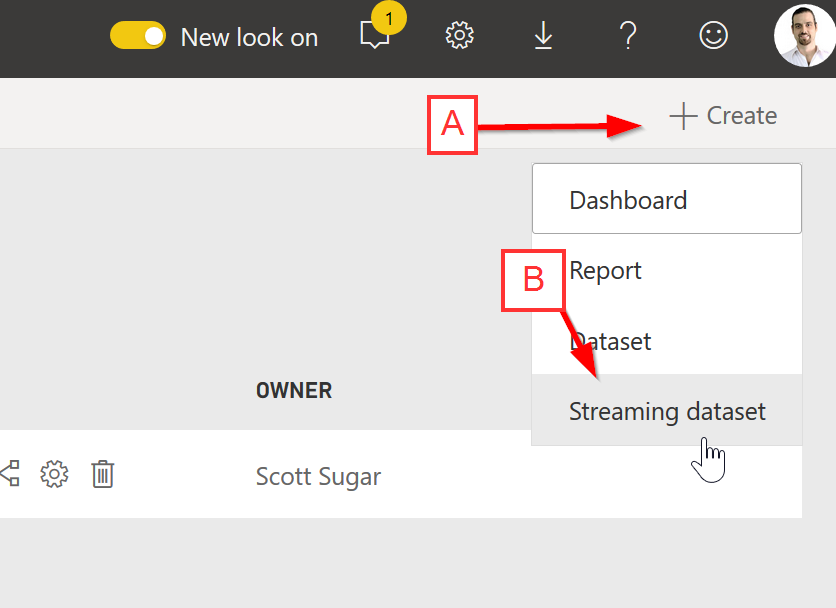Open the user profile picture
The image size is (836, 608).
coord(804,37)
